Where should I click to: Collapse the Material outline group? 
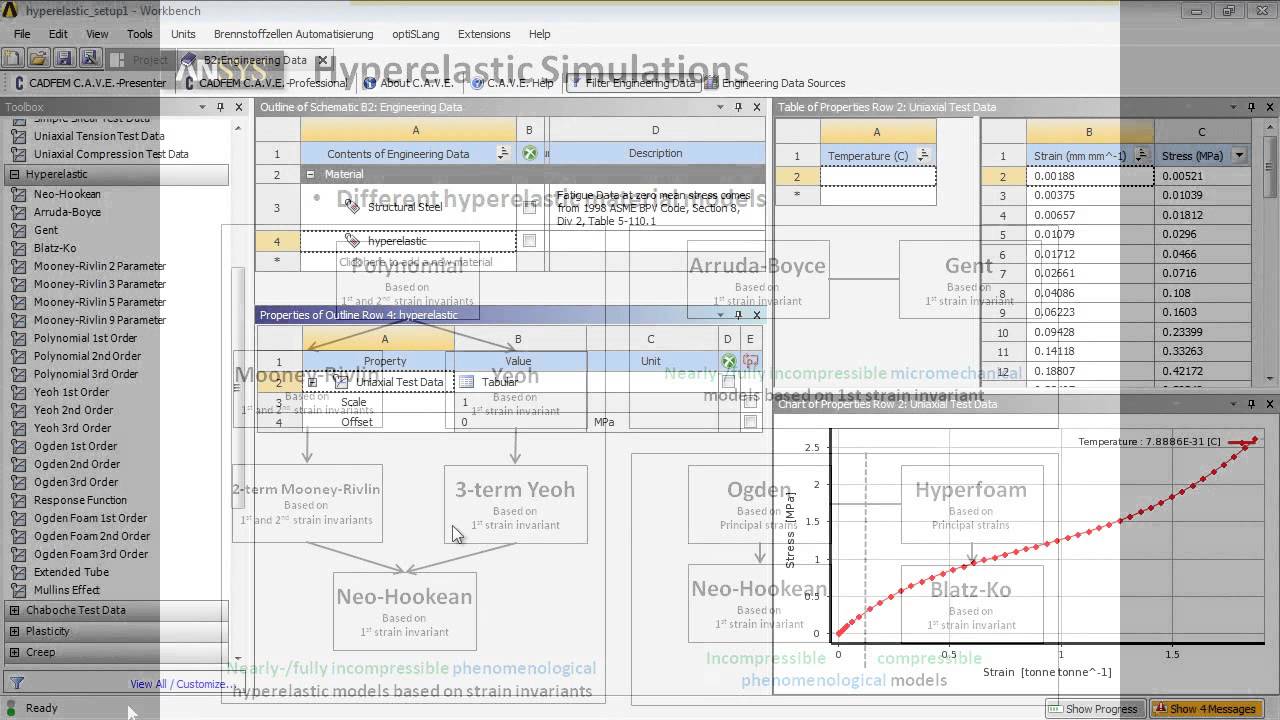[x=310, y=174]
